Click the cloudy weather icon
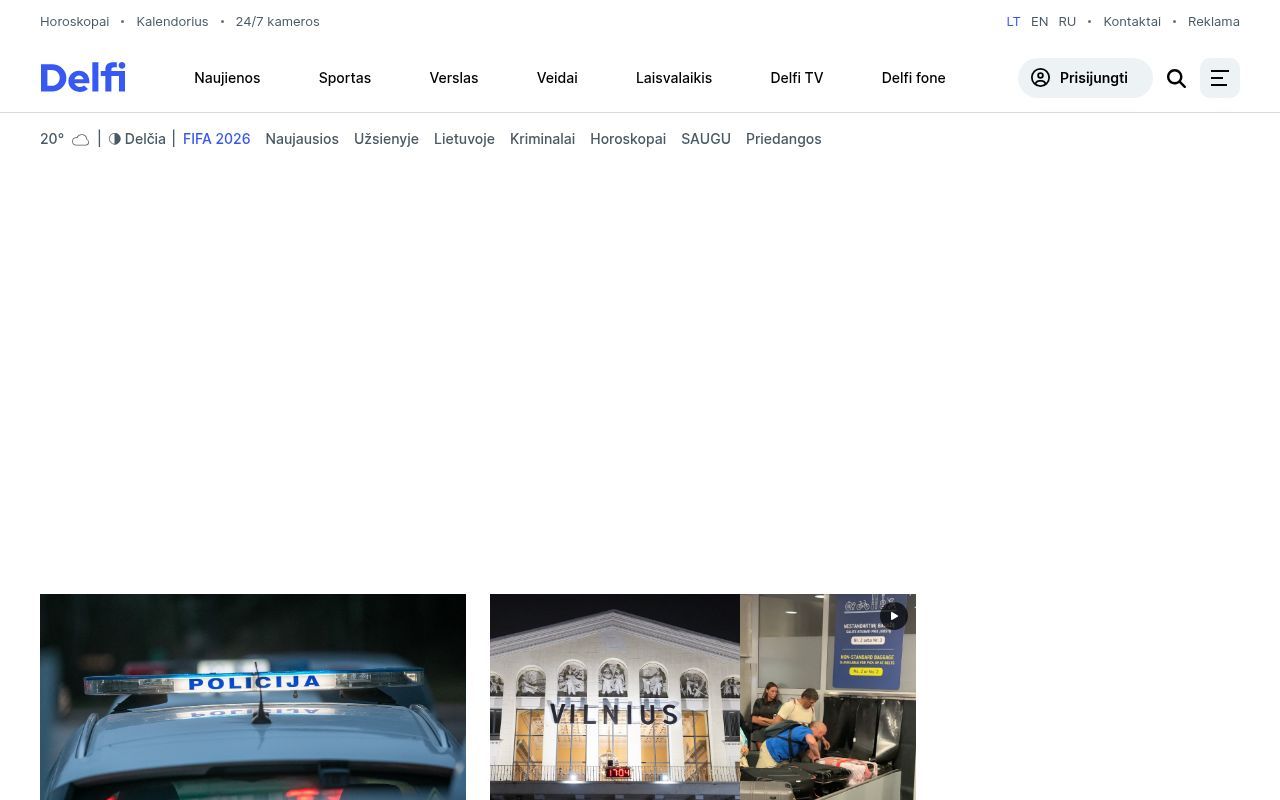The width and height of the screenshot is (1280, 800). 81,140
